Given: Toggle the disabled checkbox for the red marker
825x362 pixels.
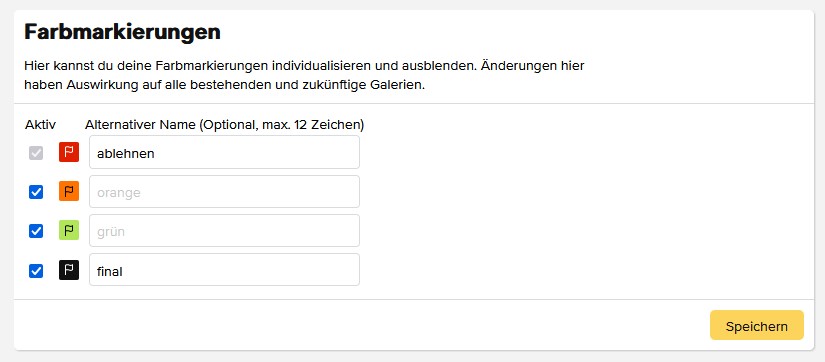Looking at the screenshot, I should tap(36, 153).
